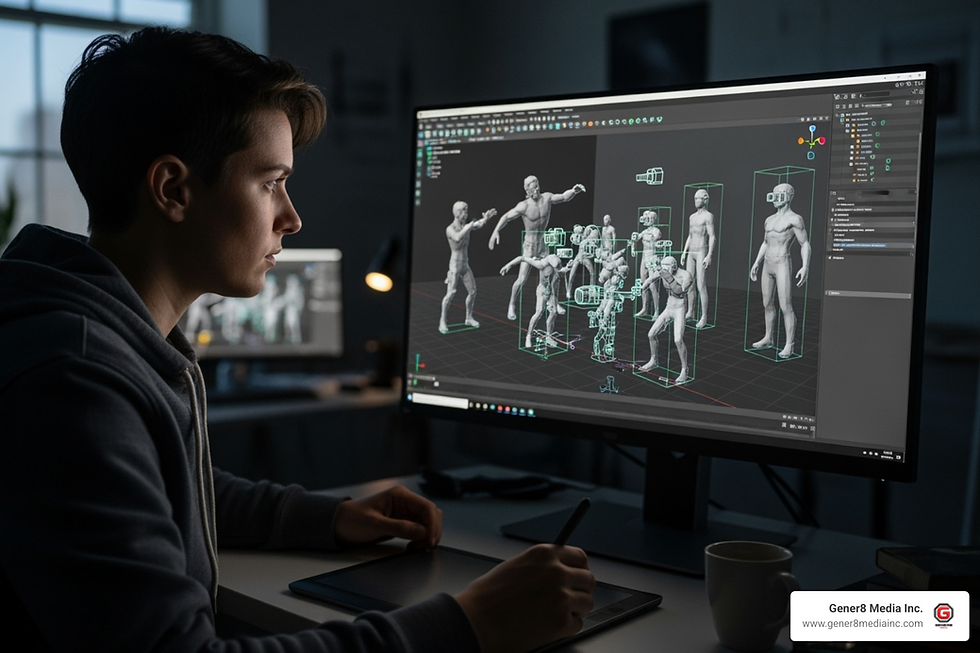Select the floating wireframe camera object in the viewport
This screenshot has height=653, width=980.
(x=650, y=176)
